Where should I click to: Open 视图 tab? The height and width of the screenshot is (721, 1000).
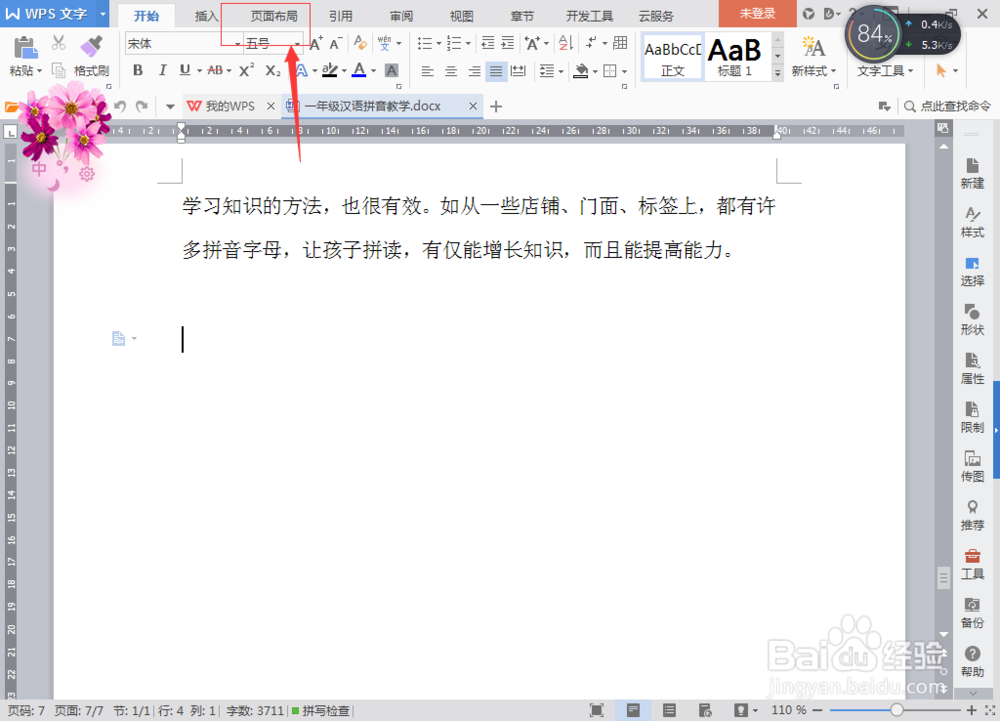[x=461, y=16]
